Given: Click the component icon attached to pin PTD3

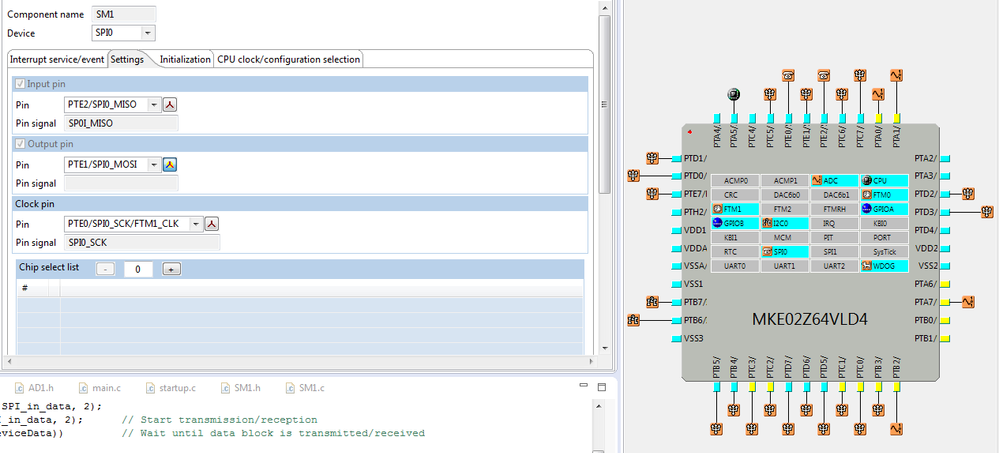Looking at the screenshot, I should tap(988, 211).
